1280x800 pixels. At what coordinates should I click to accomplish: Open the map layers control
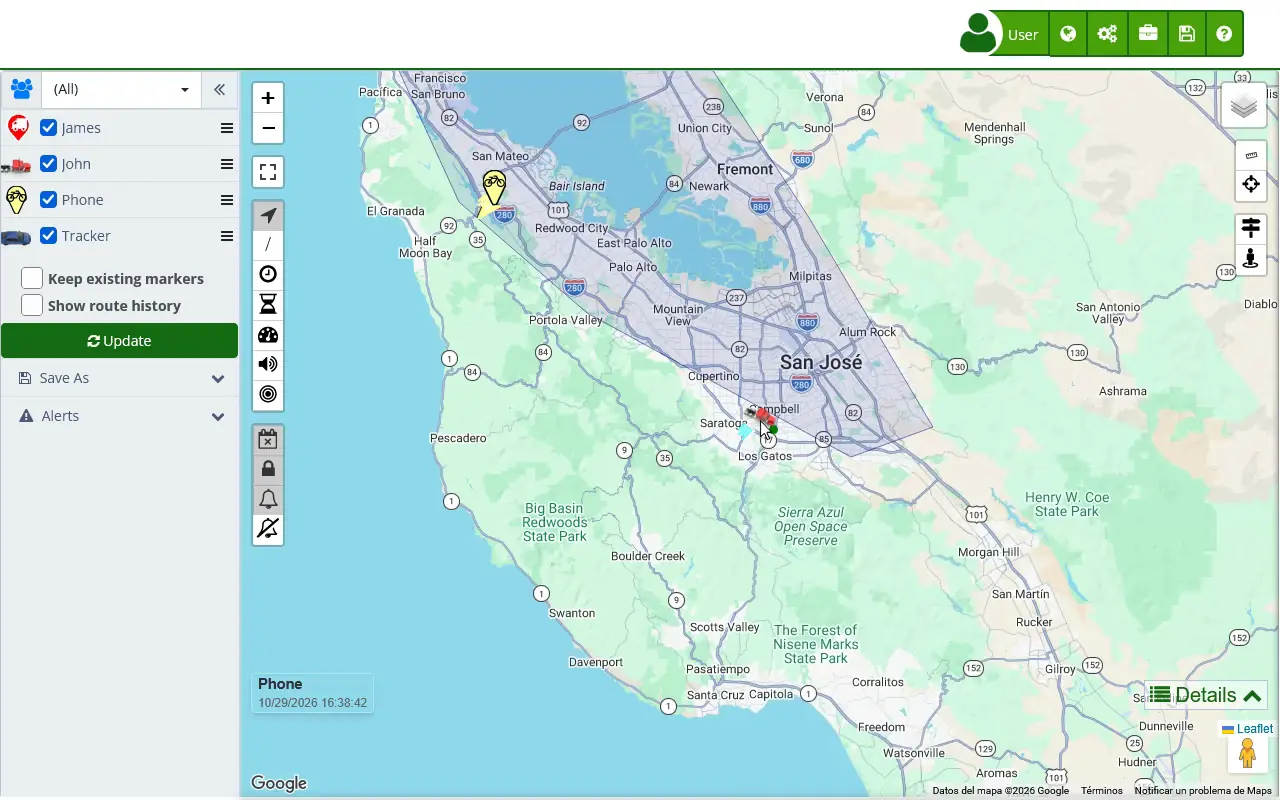click(x=1244, y=105)
